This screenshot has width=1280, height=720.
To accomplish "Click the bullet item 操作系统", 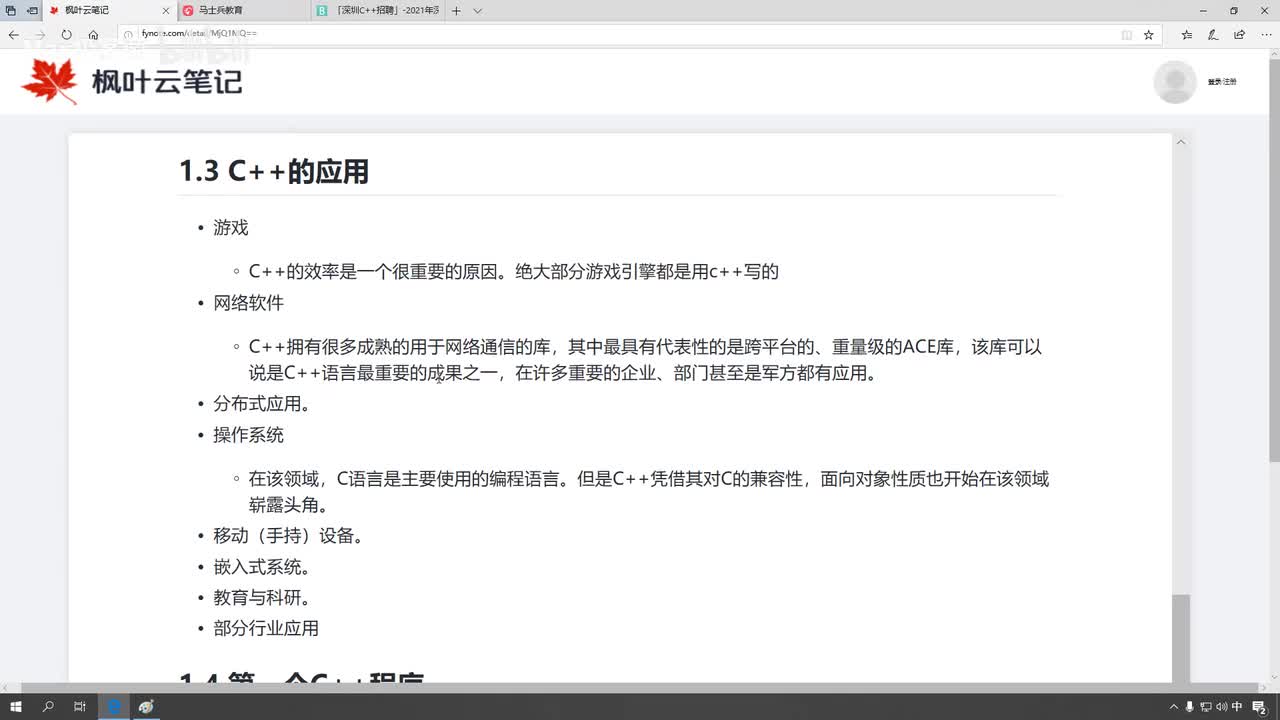I will pos(248,435).
